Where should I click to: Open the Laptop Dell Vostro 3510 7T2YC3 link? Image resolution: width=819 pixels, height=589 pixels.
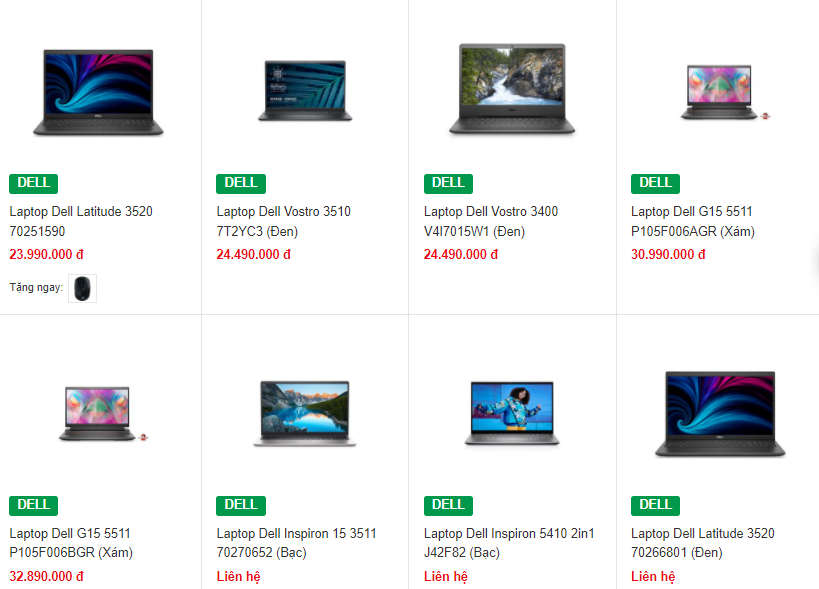284,221
